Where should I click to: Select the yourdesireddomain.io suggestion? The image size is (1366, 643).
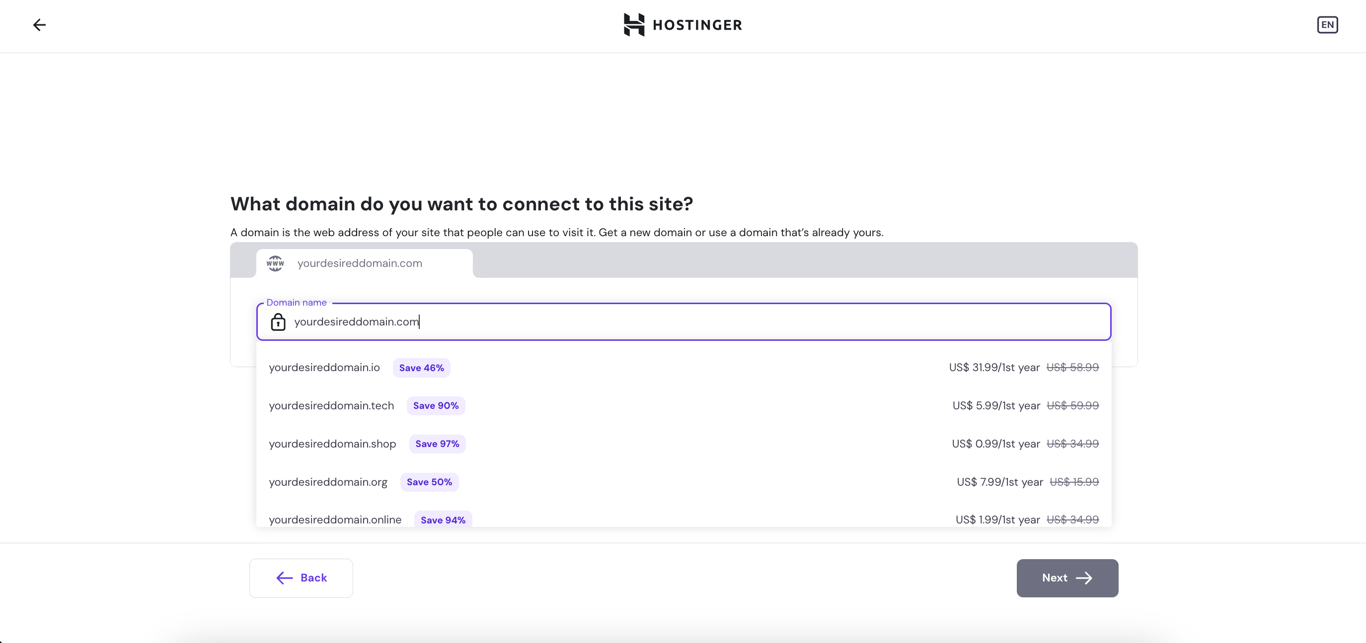[x=324, y=367]
